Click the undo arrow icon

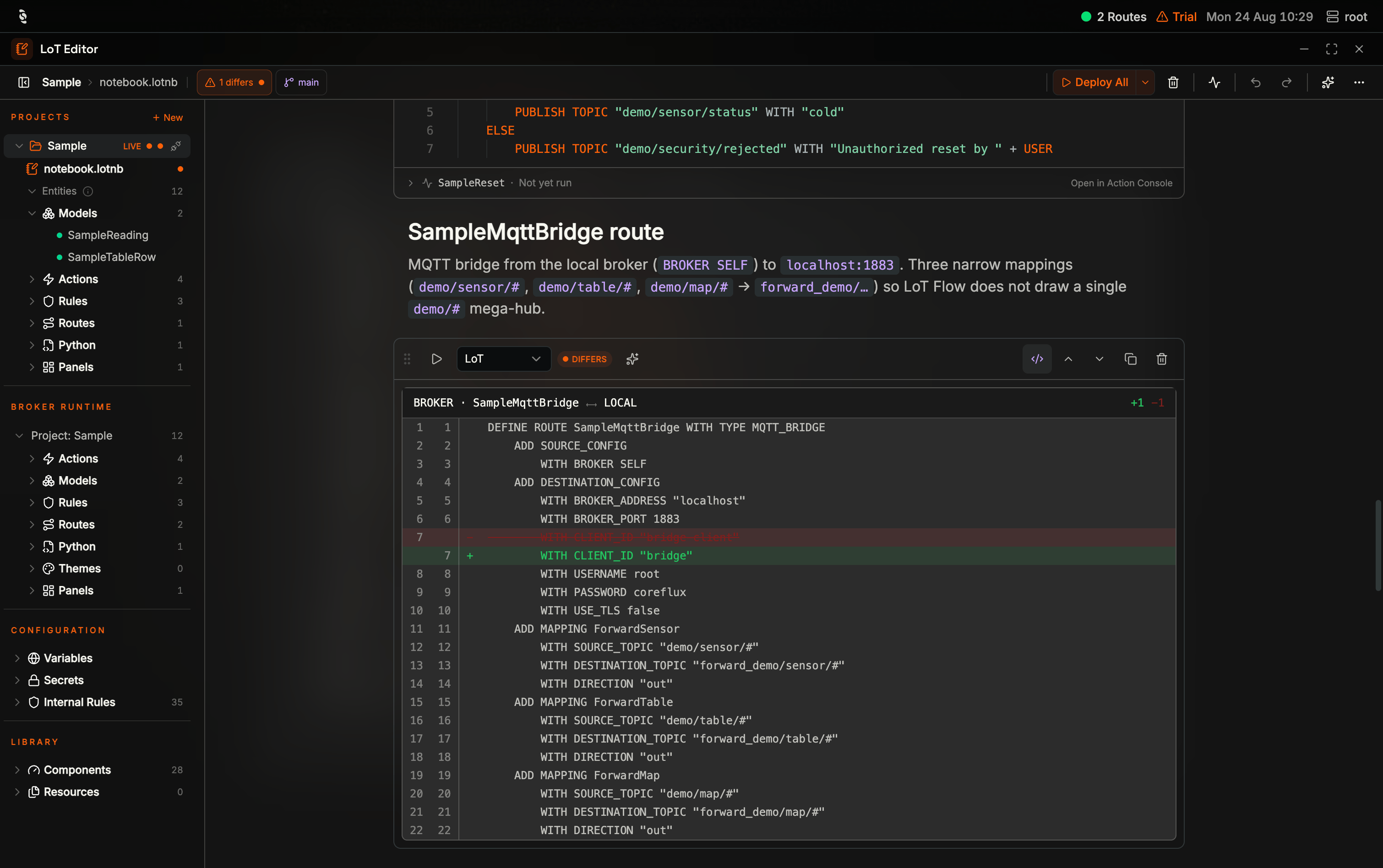pyautogui.click(x=1256, y=82)
